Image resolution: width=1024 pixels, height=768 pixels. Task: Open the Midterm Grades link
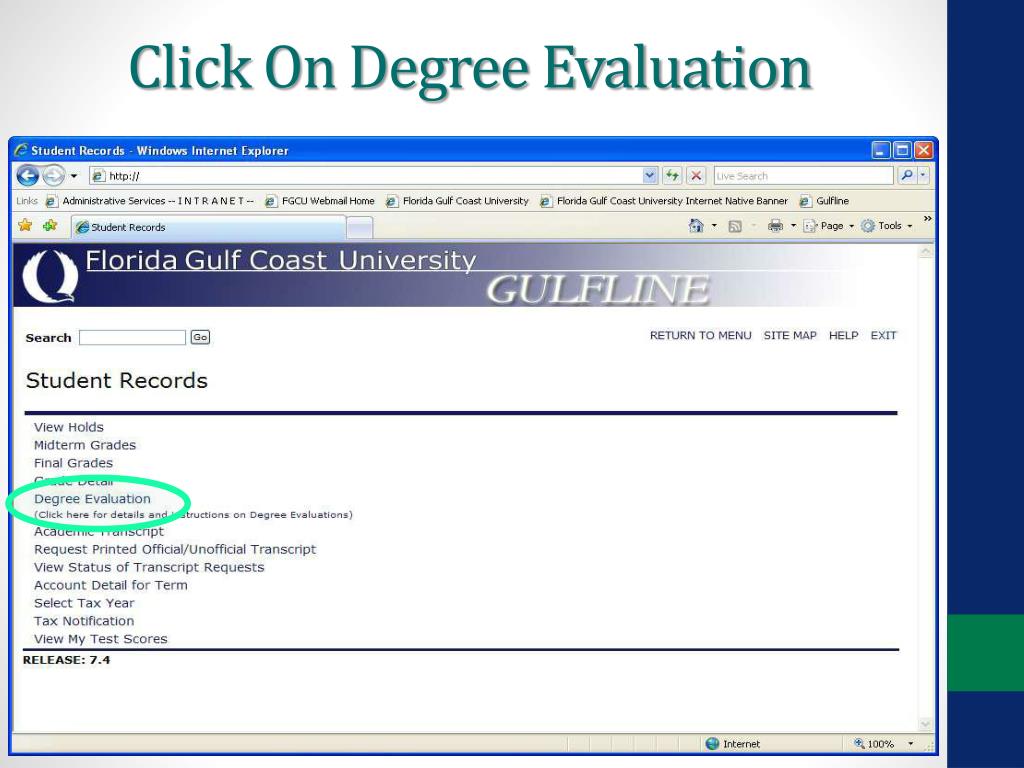pyautogui.click(x=85, y=445)
